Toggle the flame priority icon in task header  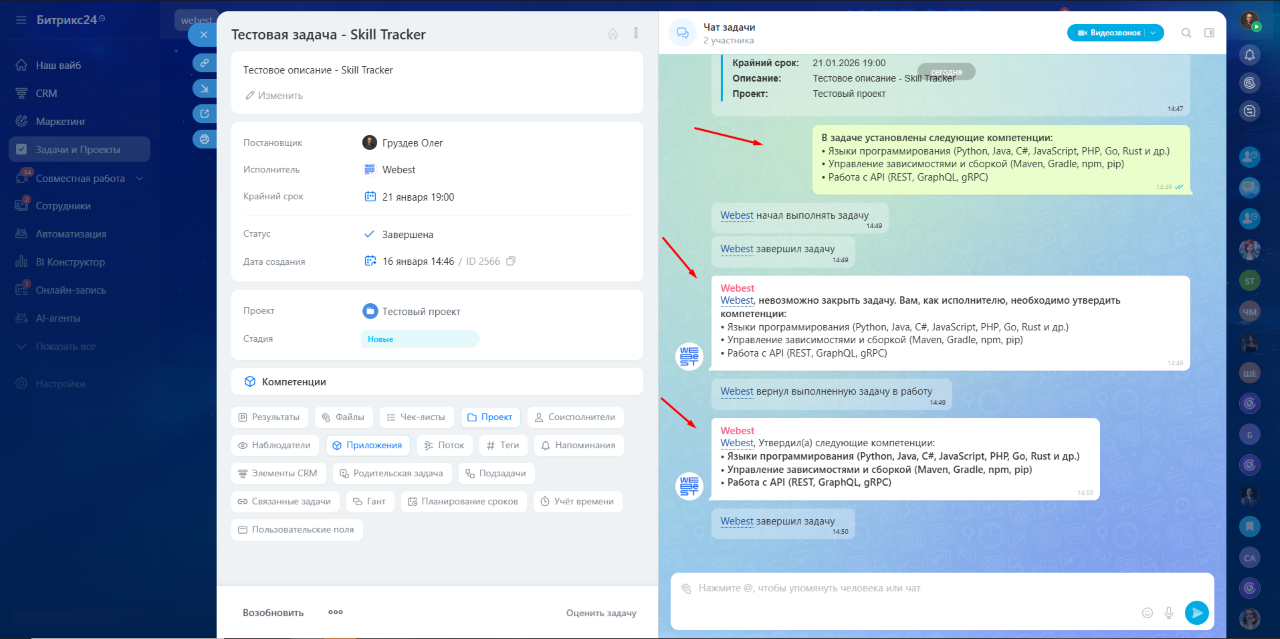click(613, 34)
